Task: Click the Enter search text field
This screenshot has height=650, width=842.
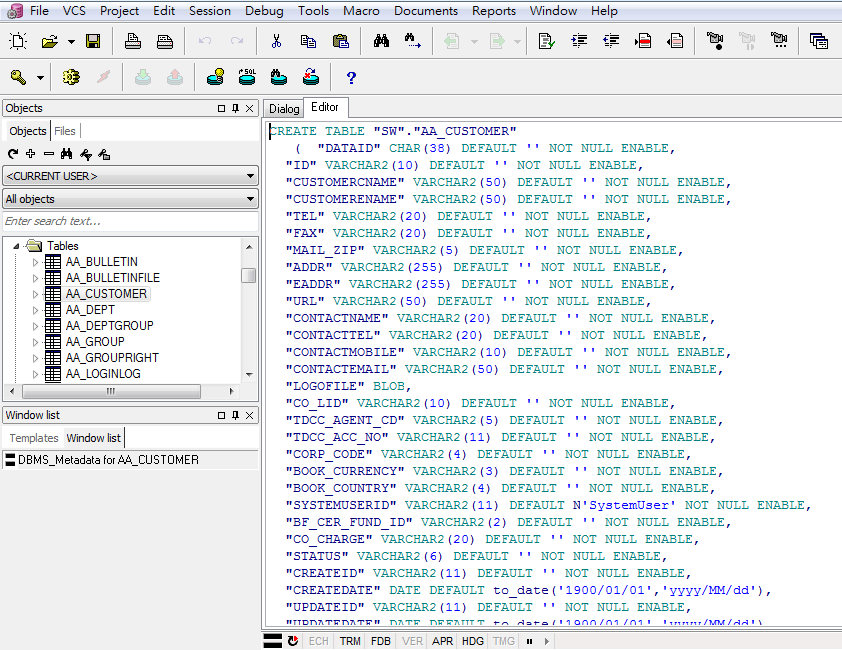Action: click(x=130, y=221)
